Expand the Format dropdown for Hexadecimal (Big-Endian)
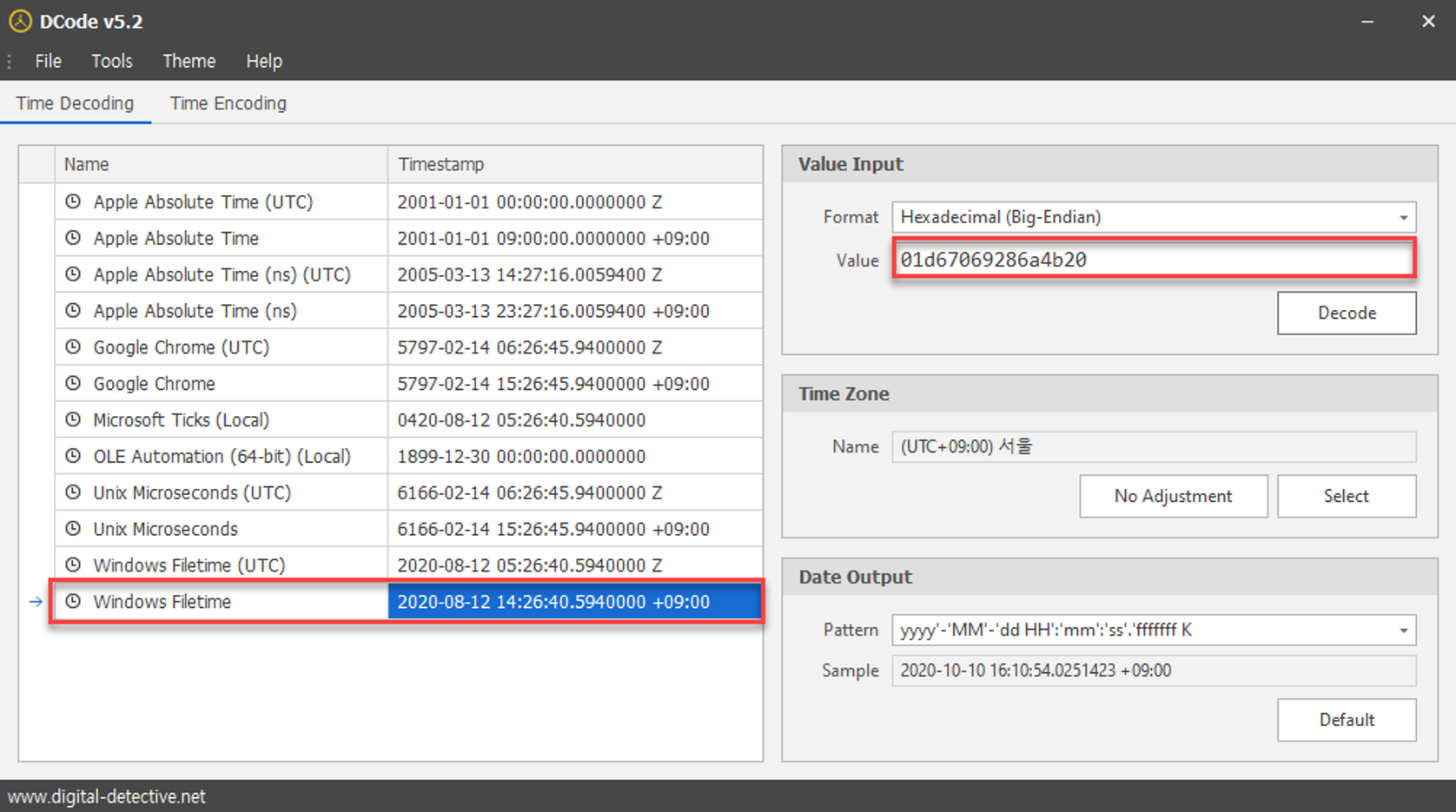 pos(1403,217)
